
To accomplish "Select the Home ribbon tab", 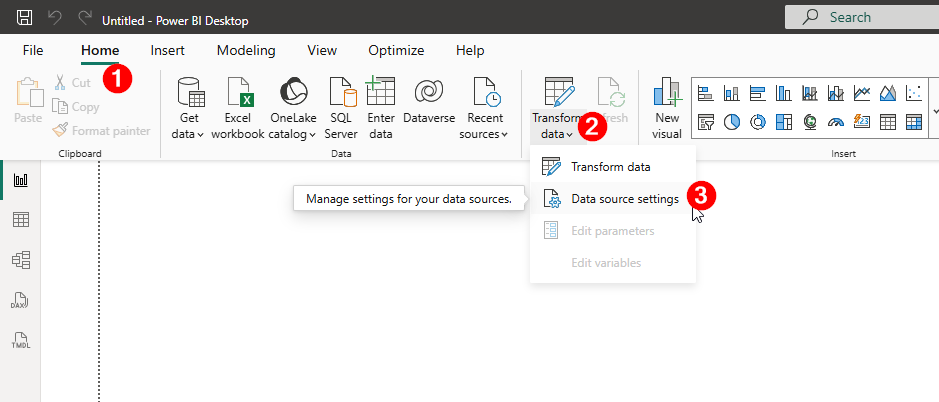I will [100, 50].
